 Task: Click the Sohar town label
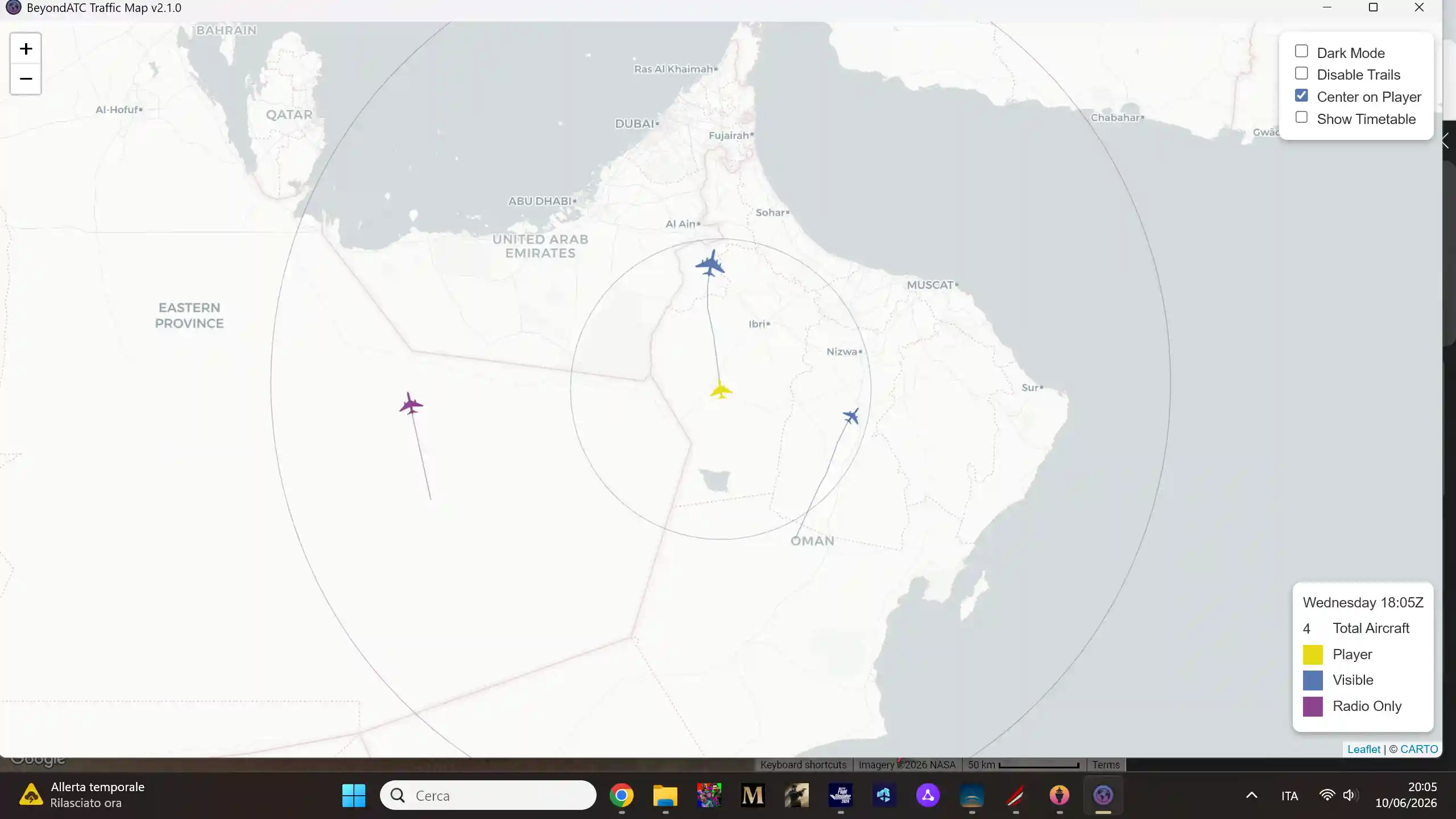(x=770, y=212)
